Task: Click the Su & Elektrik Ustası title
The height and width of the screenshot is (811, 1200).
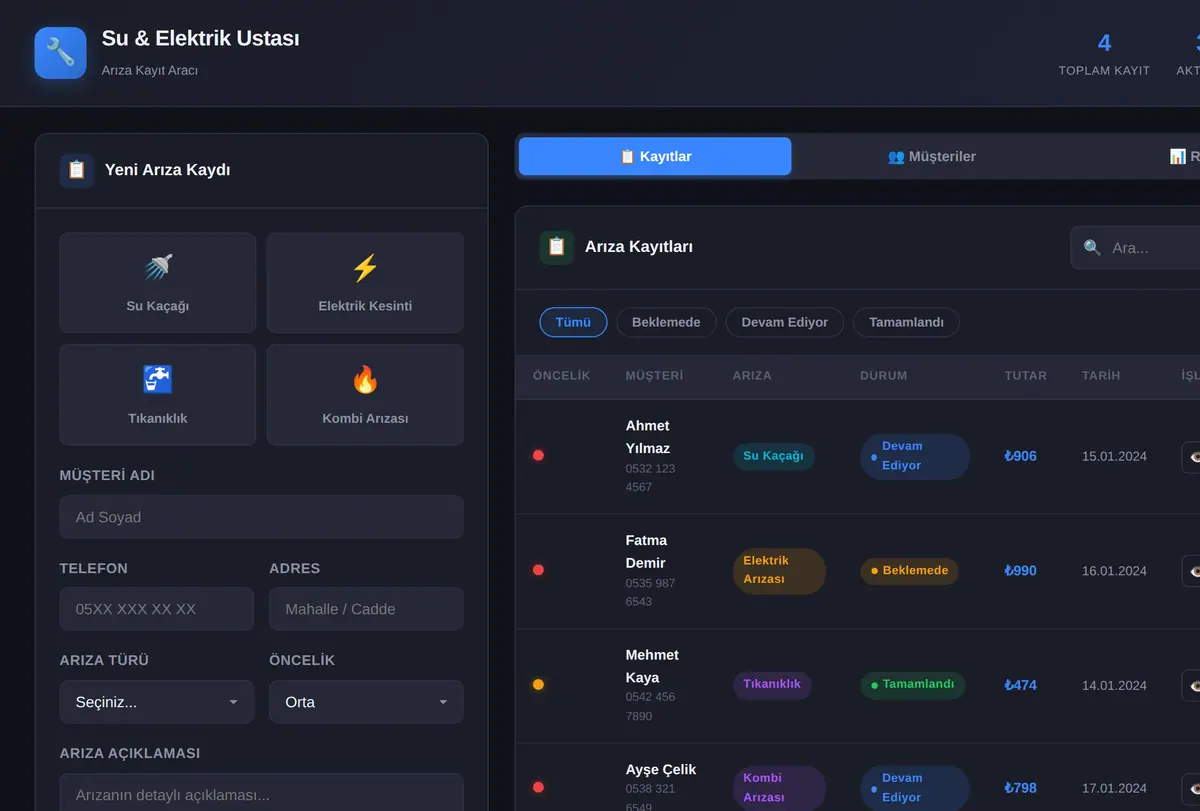Action: click(x=200, y=39)
